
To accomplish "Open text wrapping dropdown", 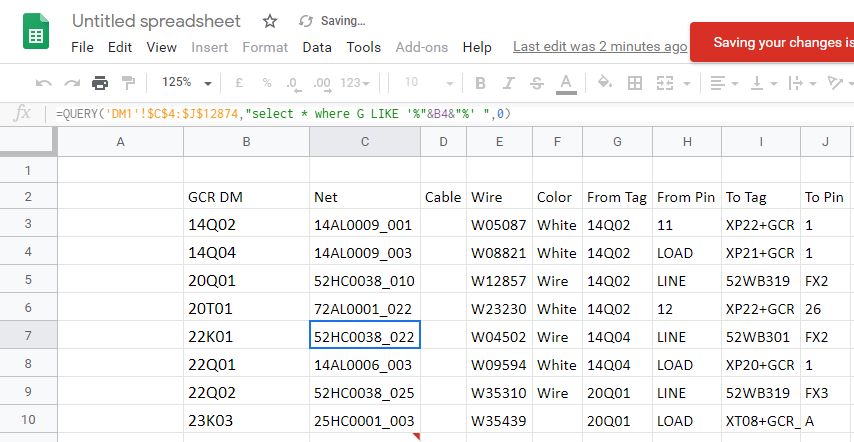I will (802, 83).
